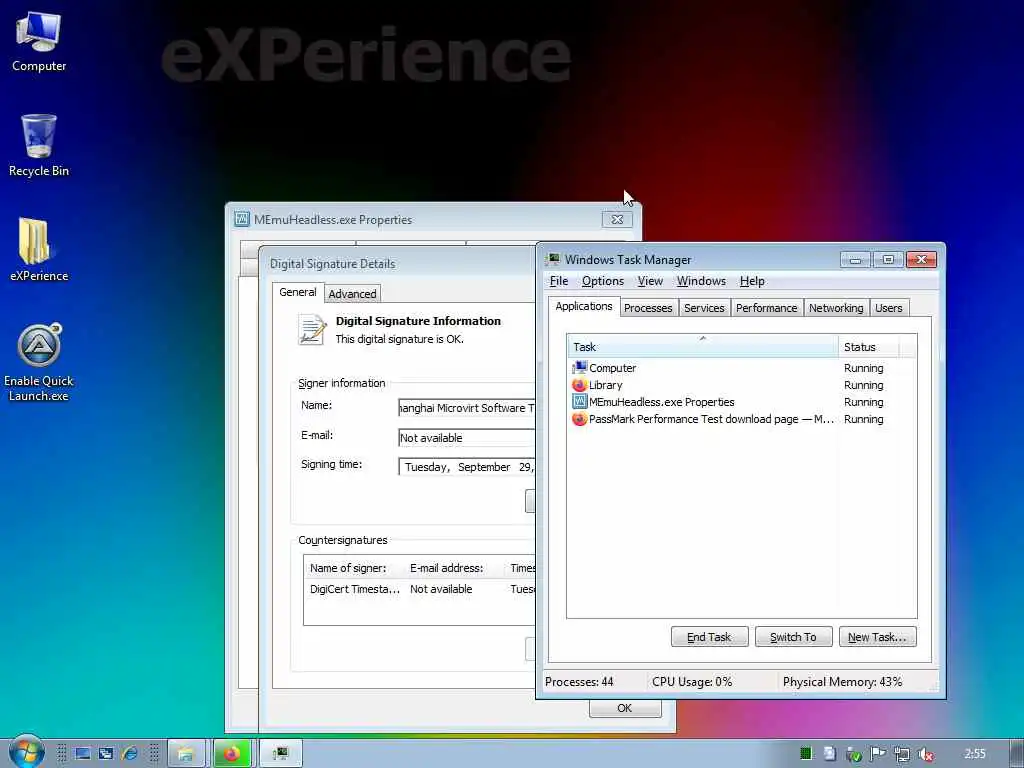Click the Signing time field
The height and width of the screenshot is (768, 1024).
466,466
